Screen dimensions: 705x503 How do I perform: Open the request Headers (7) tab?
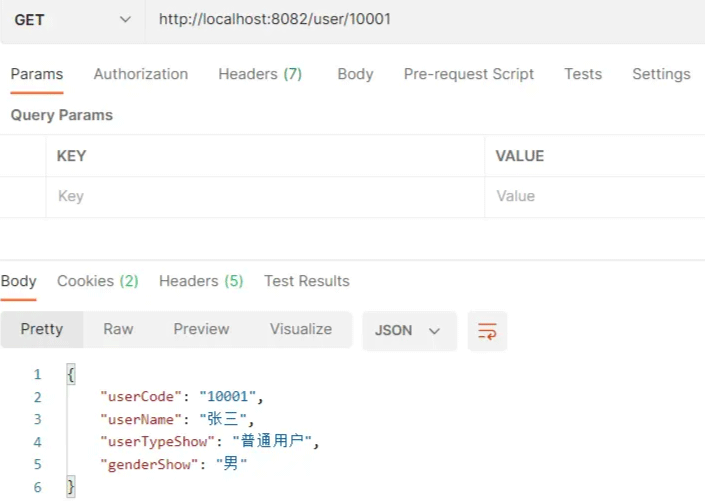point(260,74)
